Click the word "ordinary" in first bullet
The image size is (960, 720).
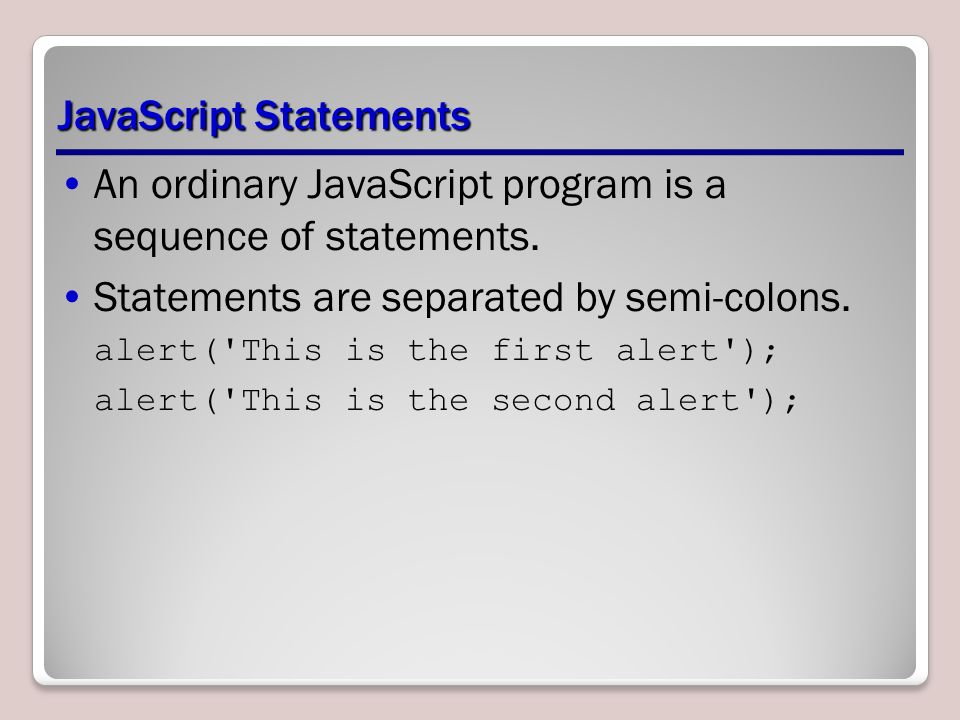[x=223, y=187]
